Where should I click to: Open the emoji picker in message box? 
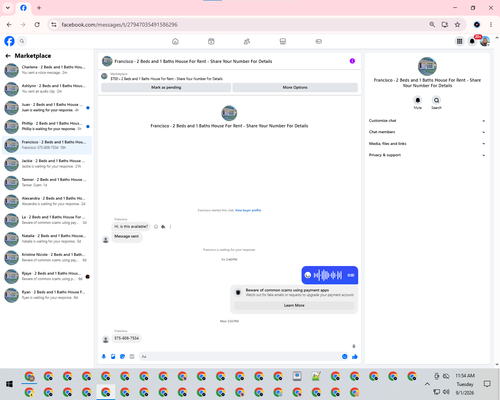click(344, 357)
